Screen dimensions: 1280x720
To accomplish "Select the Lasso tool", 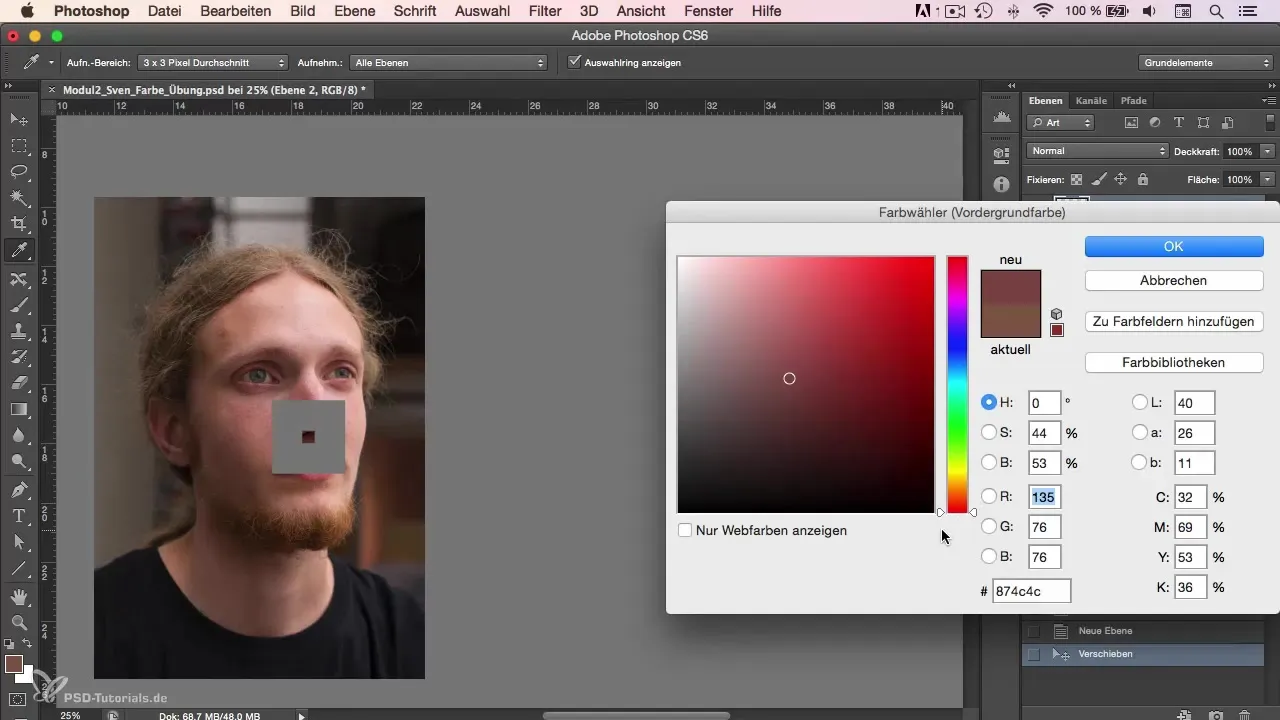I will [x=18, y=172].
